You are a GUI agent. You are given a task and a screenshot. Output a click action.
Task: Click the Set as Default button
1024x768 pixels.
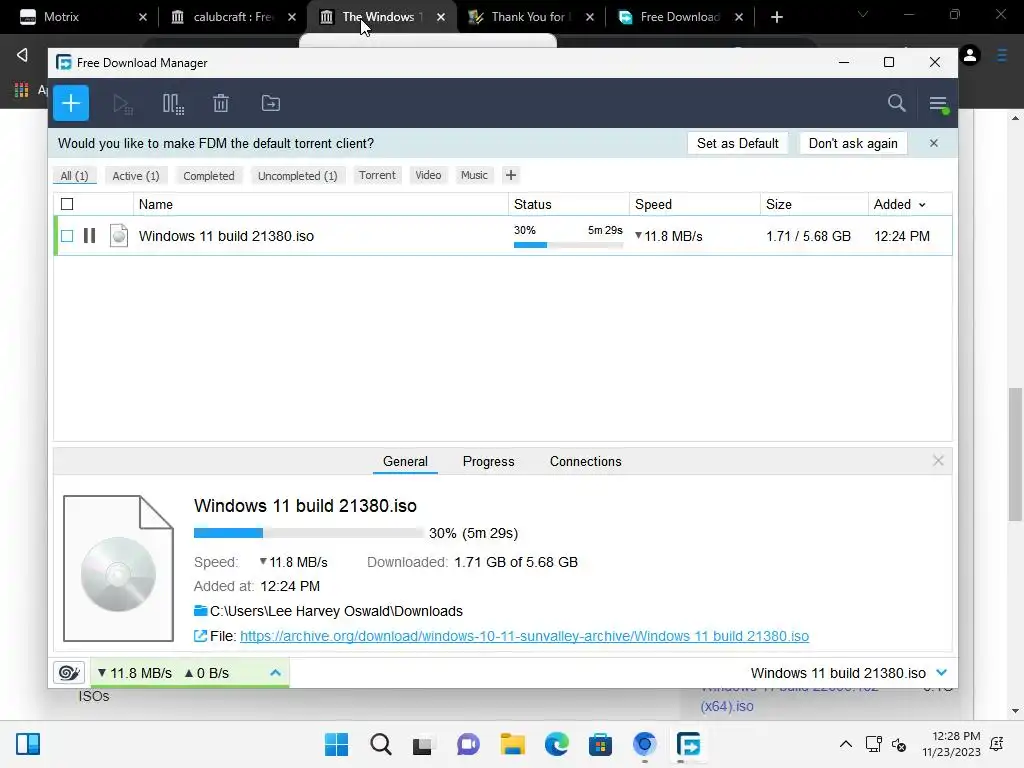pyautogui.click(x=738, y=143)
